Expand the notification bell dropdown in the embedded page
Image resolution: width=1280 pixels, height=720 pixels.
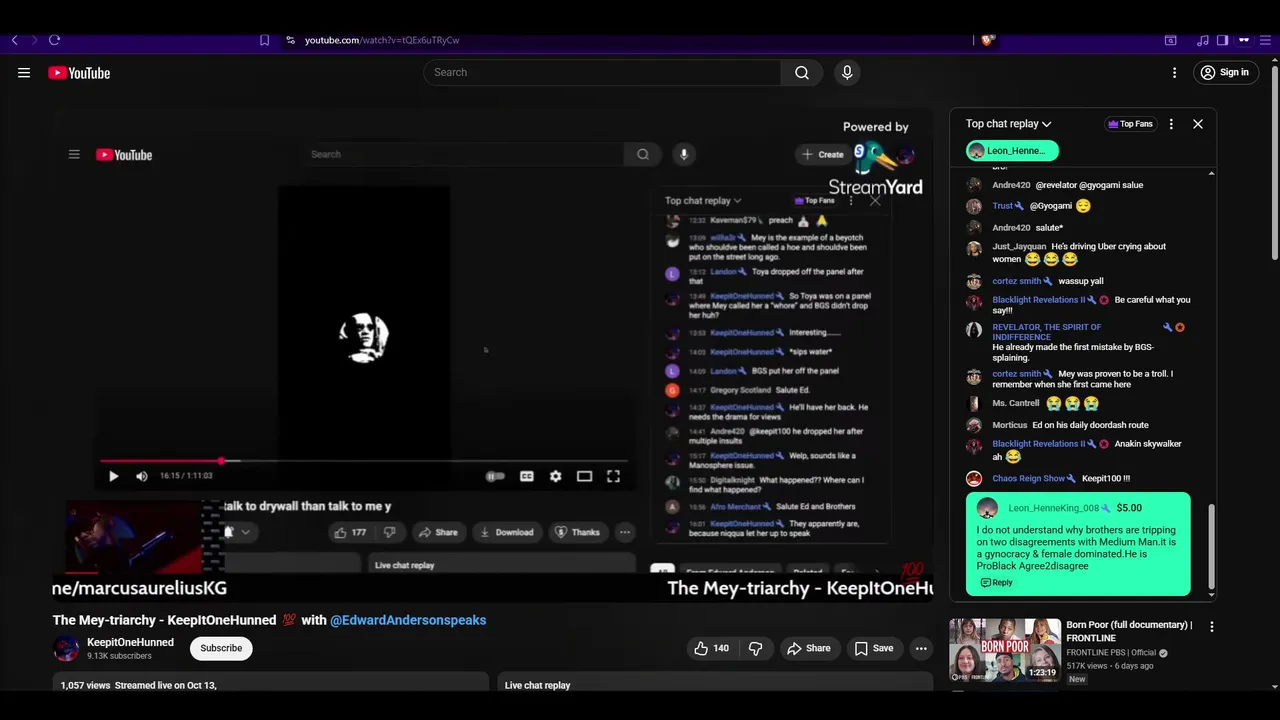pos(237,532)
